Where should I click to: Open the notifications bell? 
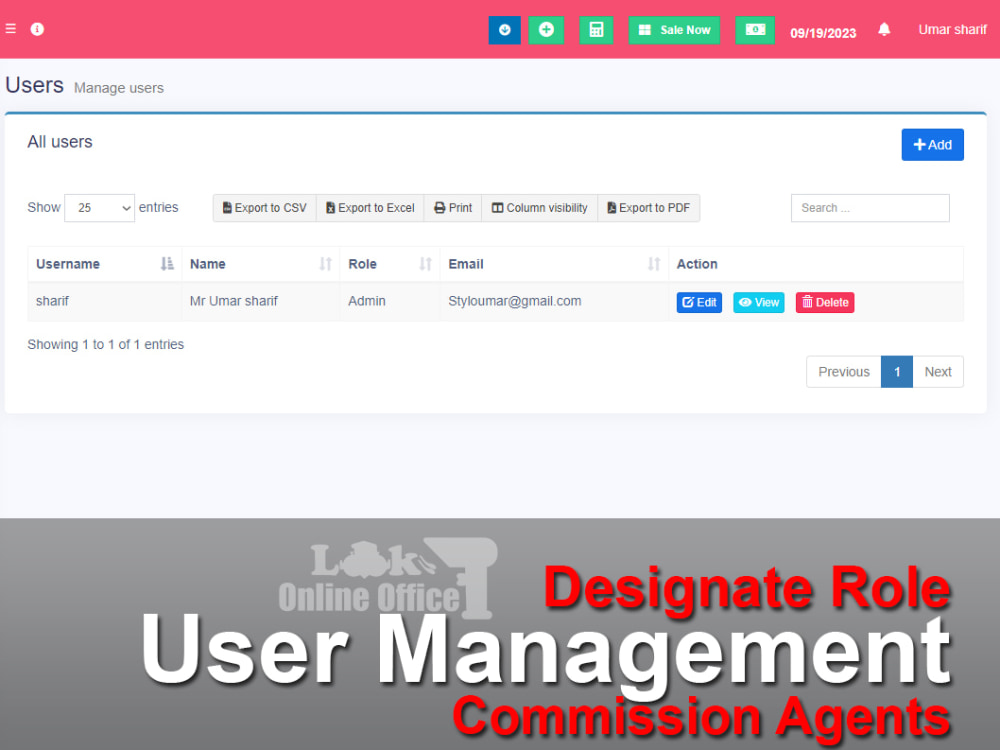884,29
